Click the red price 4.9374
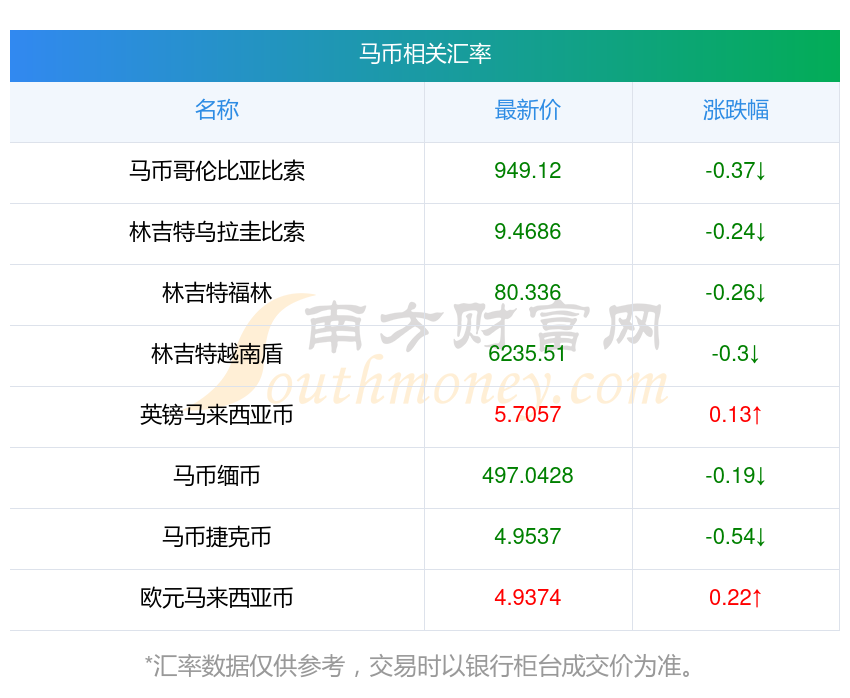Screen dimensions: 850x698 pyautogui.click(x=527, y=598)
